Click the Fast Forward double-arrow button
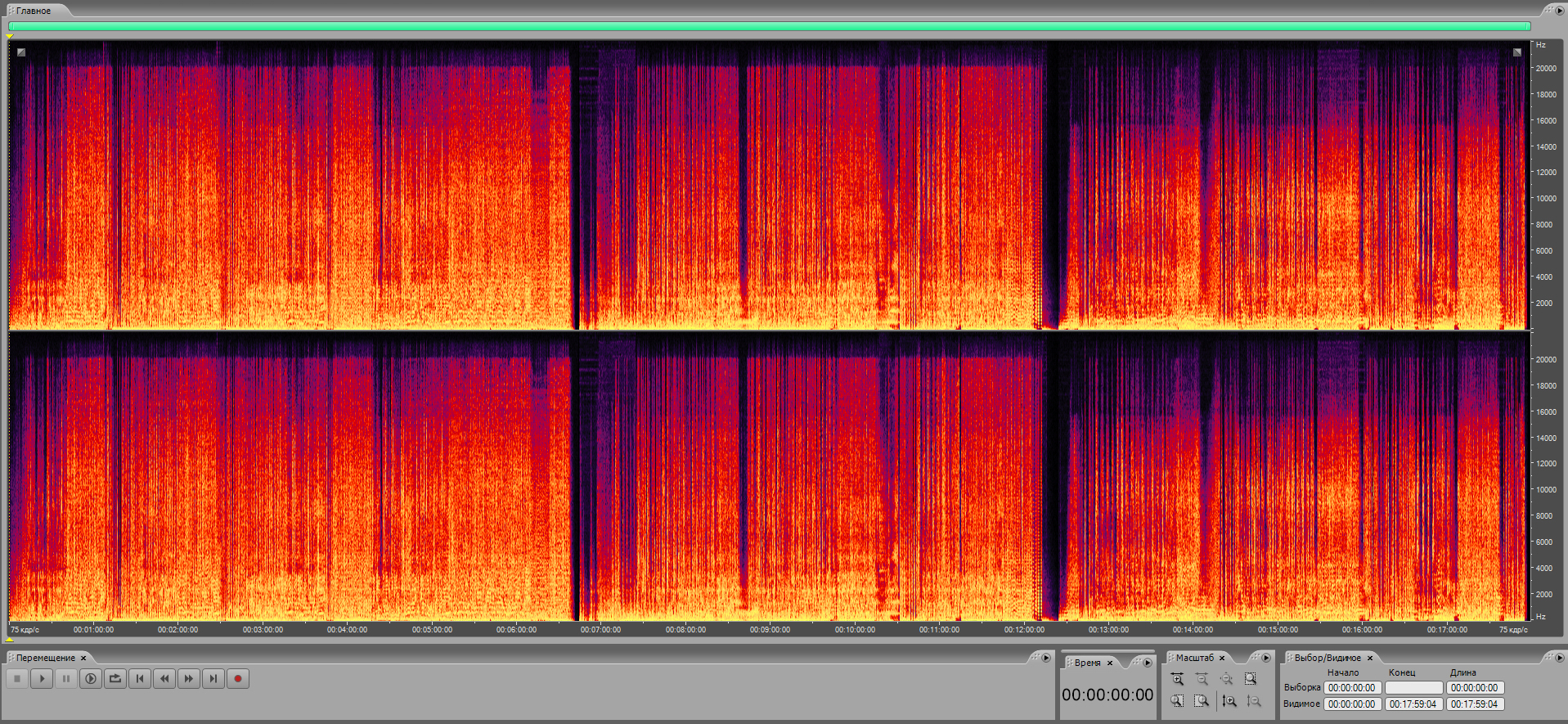Image resolution: width=1568 pixels, height=724 pixels. point(189,678)
